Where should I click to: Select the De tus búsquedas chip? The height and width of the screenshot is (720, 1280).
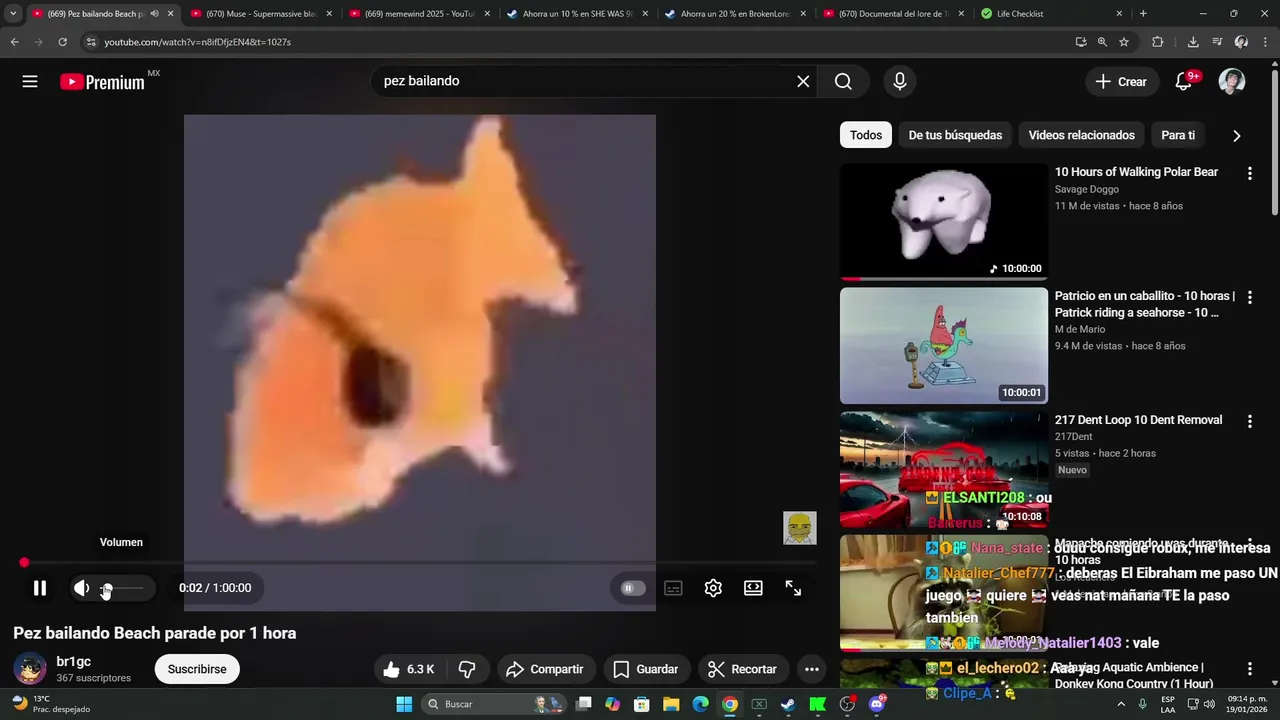coord(955,135)
